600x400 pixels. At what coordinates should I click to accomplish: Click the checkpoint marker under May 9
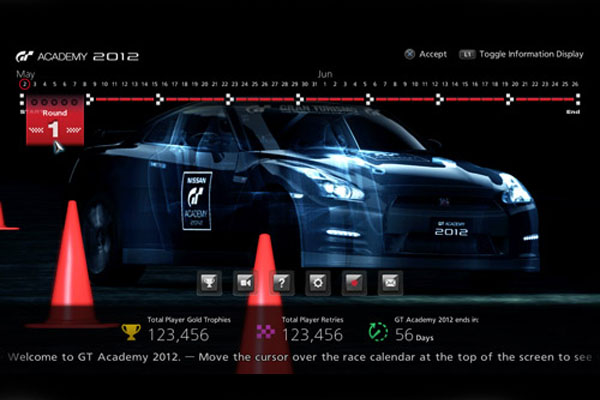(92, 99)
